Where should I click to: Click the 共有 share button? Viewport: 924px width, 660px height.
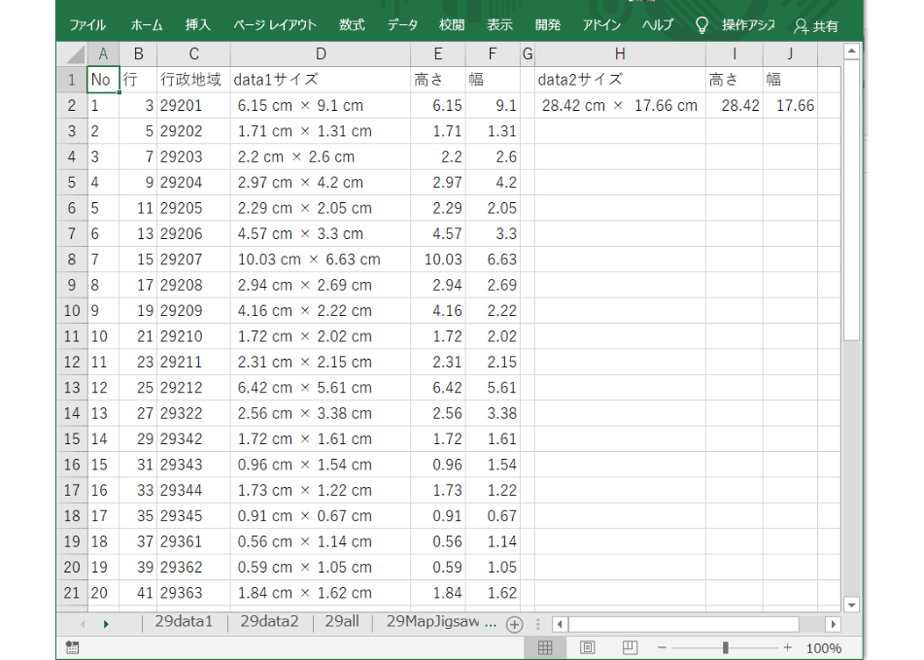coord(816,26)
